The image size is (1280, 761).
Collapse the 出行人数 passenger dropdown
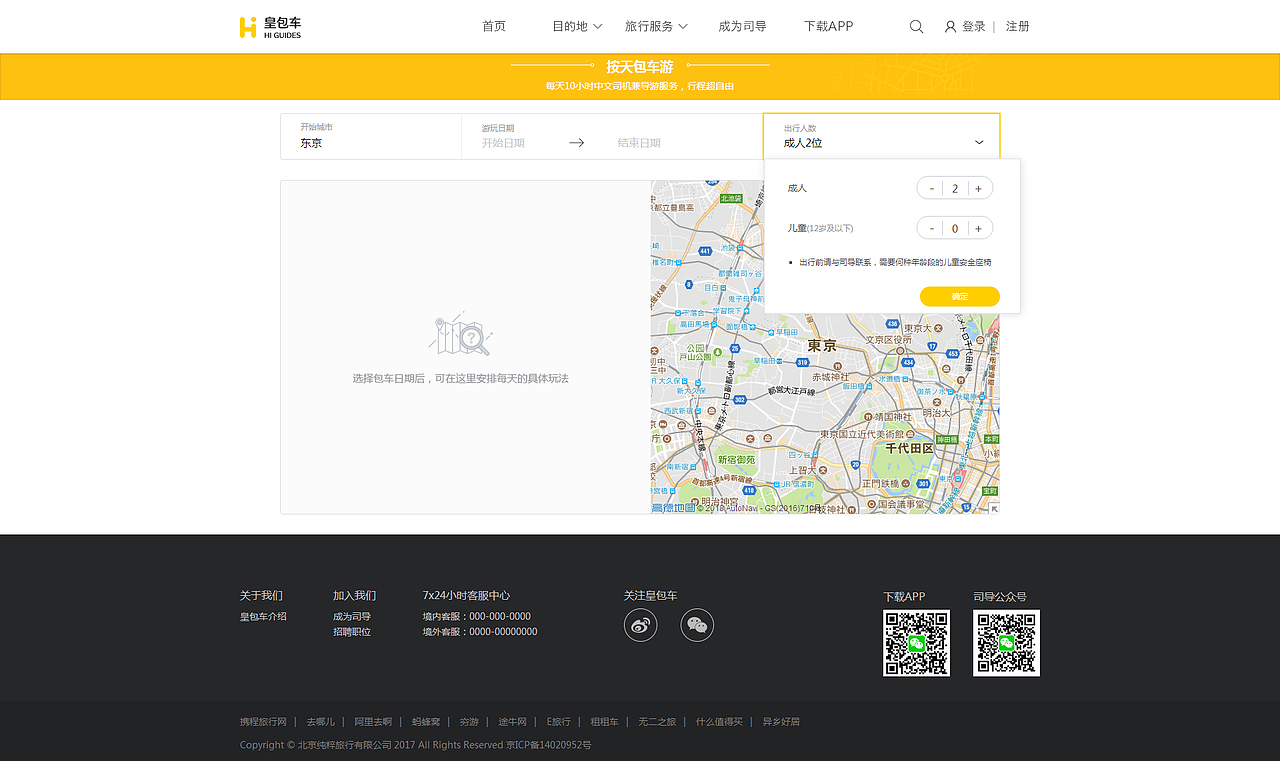(x=979, y=142)
